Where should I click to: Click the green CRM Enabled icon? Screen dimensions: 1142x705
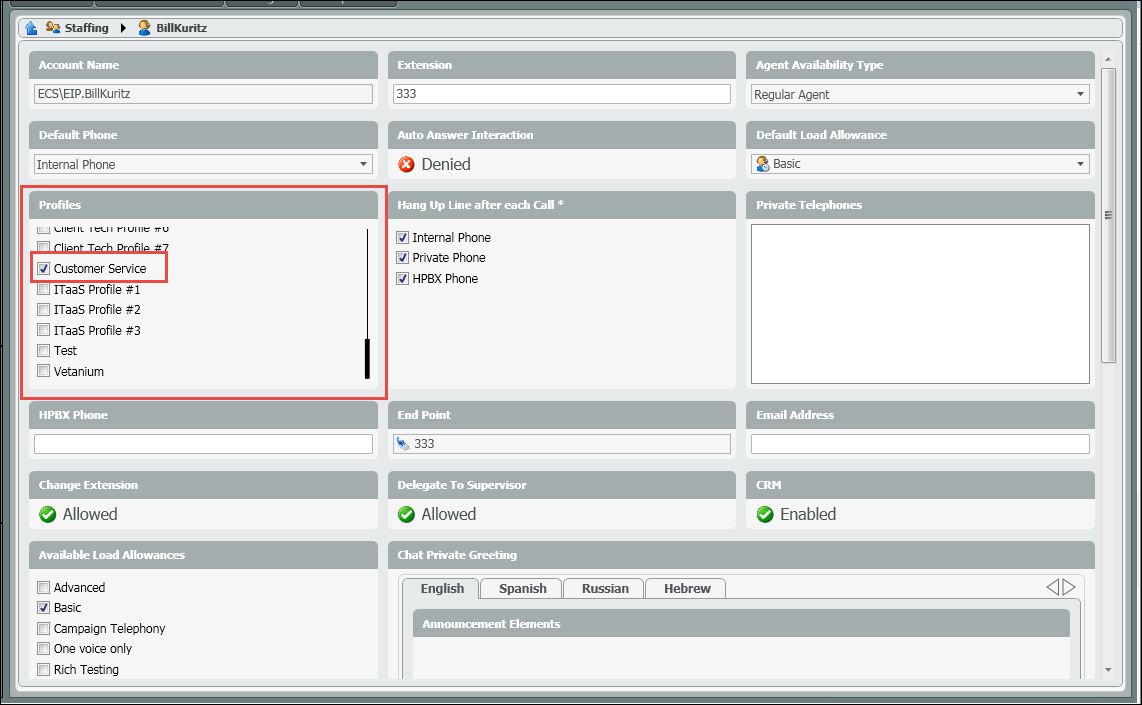765,514
